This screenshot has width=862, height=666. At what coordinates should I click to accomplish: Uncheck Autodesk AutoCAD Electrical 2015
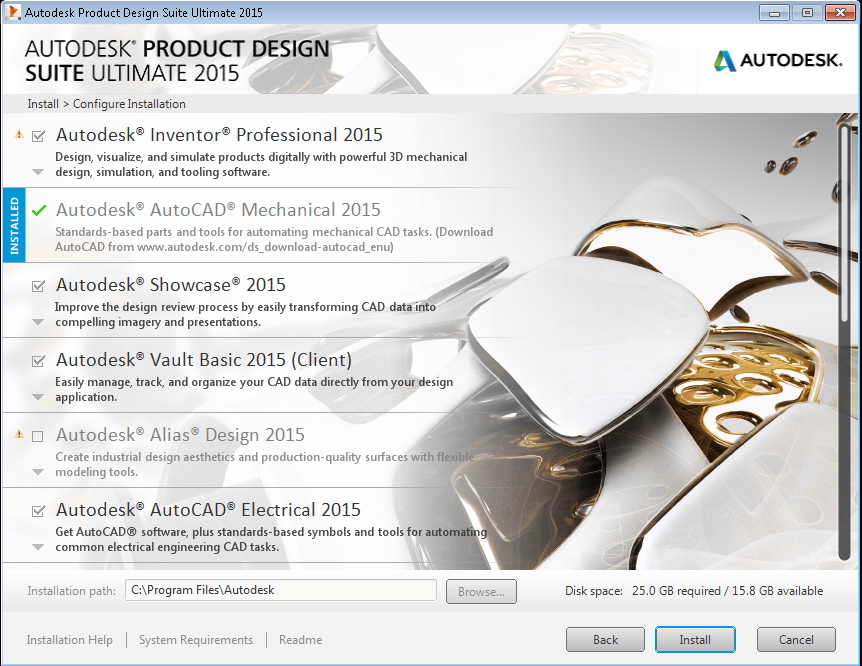tap(38, 511)
